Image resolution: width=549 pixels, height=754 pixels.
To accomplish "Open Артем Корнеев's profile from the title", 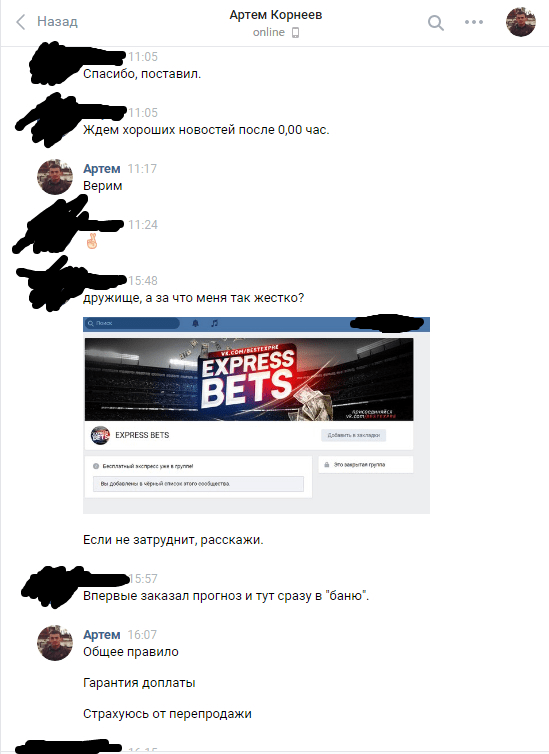I will (x=275, y=15).
